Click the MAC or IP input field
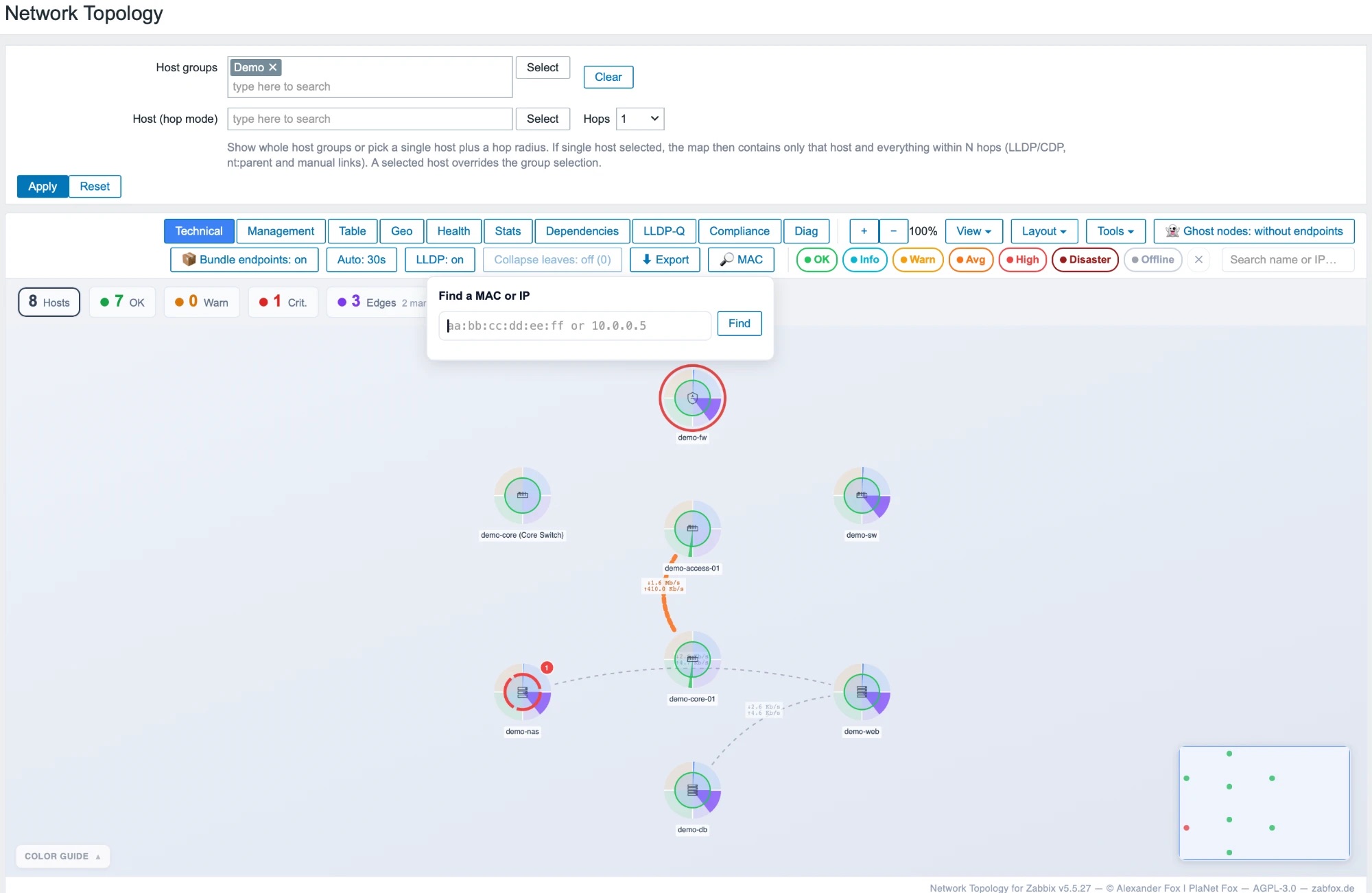 pyautogui.click(x=574, y=326)
